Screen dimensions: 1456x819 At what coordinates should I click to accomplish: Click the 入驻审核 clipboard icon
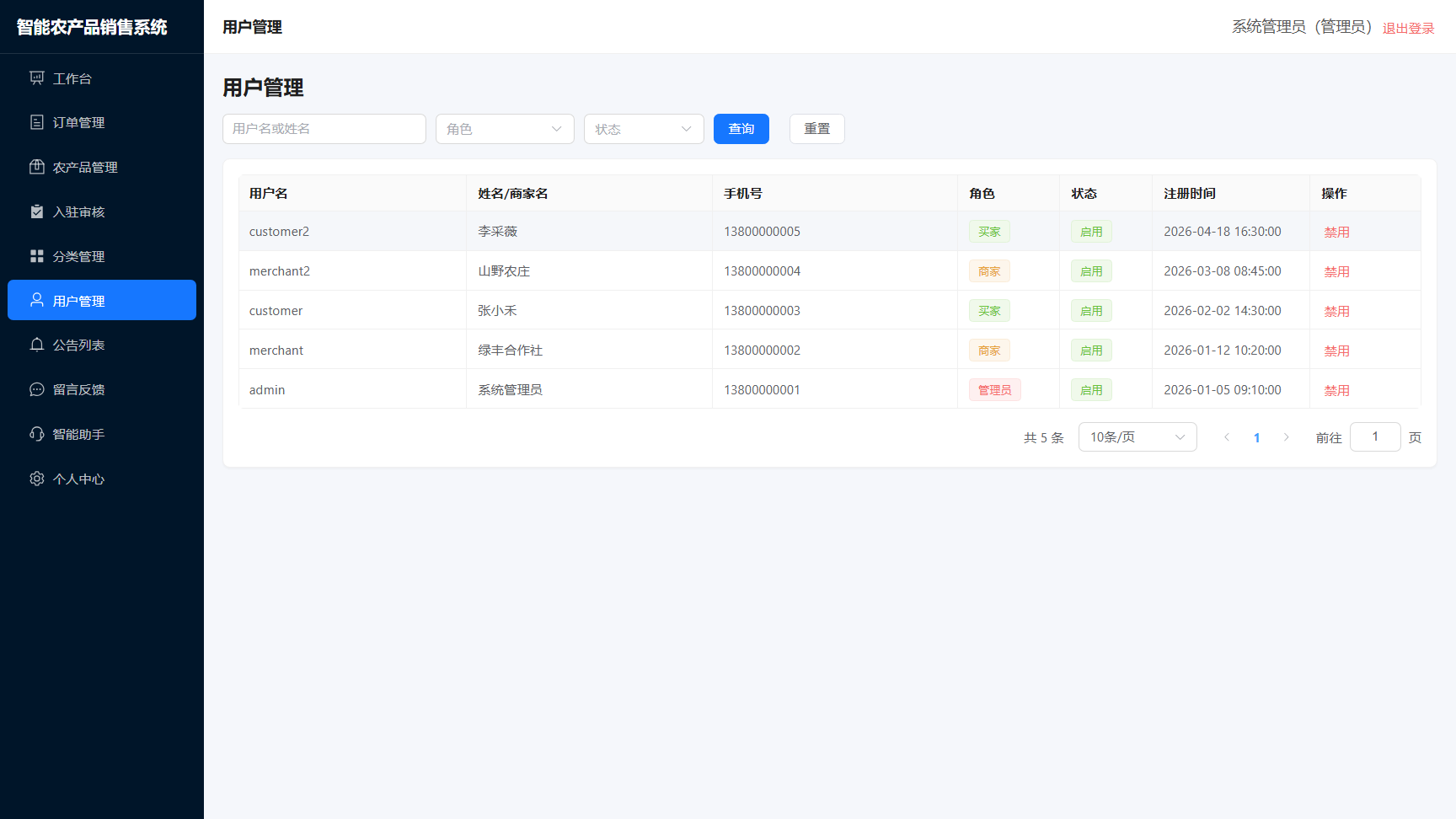(x=37, y=211)
